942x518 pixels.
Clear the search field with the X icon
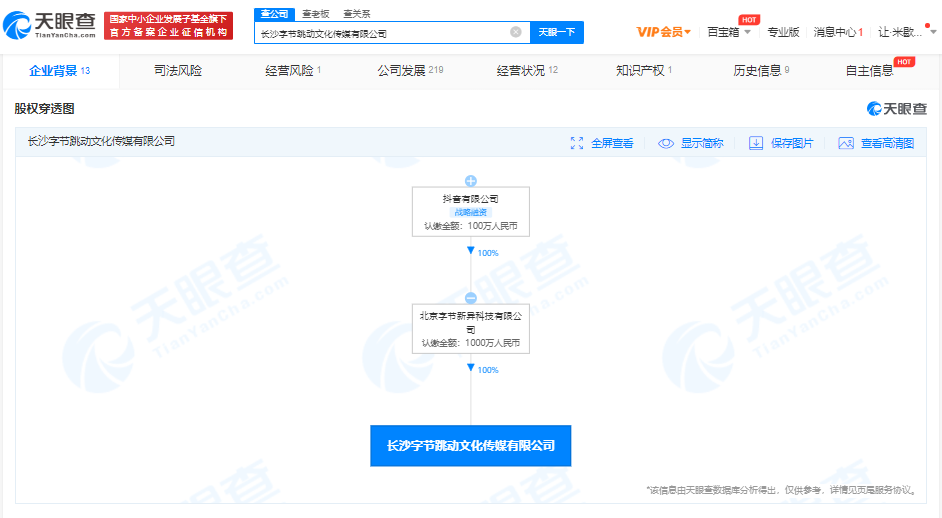coord(515,32)
